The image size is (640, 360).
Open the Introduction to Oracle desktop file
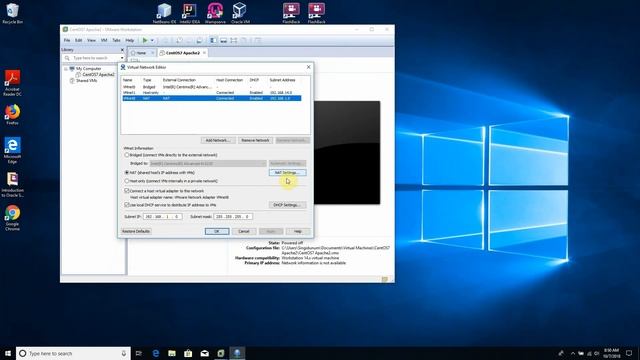tap(12, 184)
